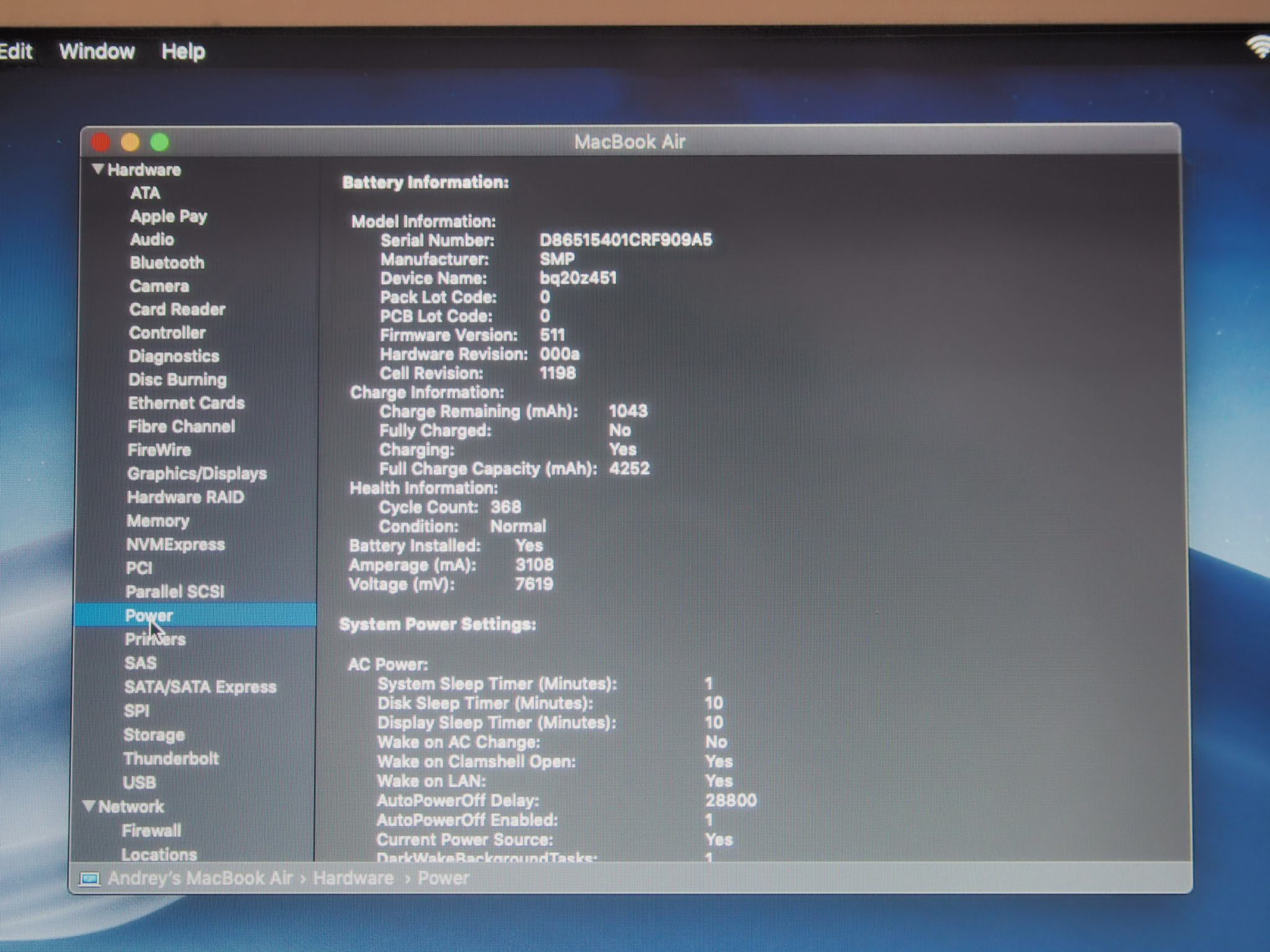Screen dimensions: 1270x952
Task: Click the Wi-Fi status icon
Action: [1258, 46]
